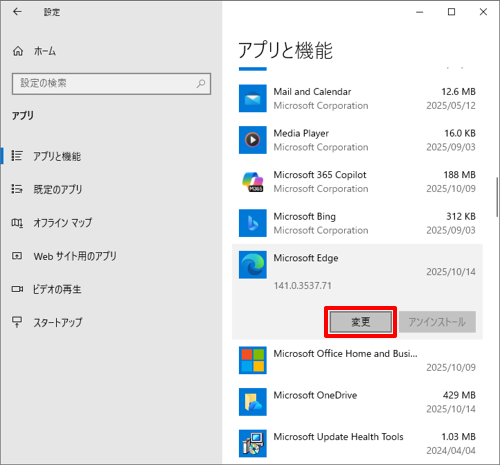This screenshot has height=465, width=500.
Task: Click the ビデオの再生 camera icon
Action: 17,289
